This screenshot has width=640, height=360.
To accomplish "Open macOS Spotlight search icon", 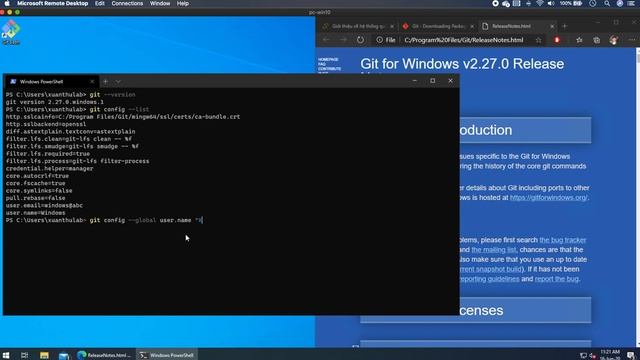I will tap(607, 3).
